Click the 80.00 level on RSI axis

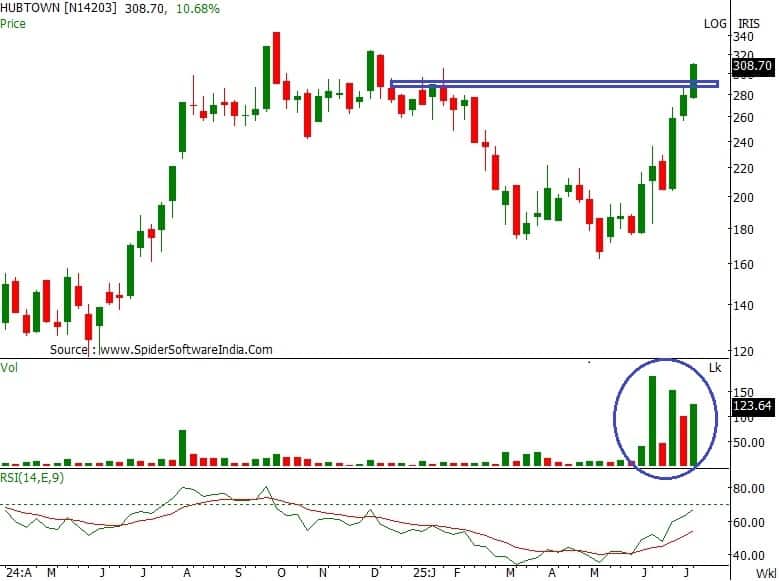[750, 489]
